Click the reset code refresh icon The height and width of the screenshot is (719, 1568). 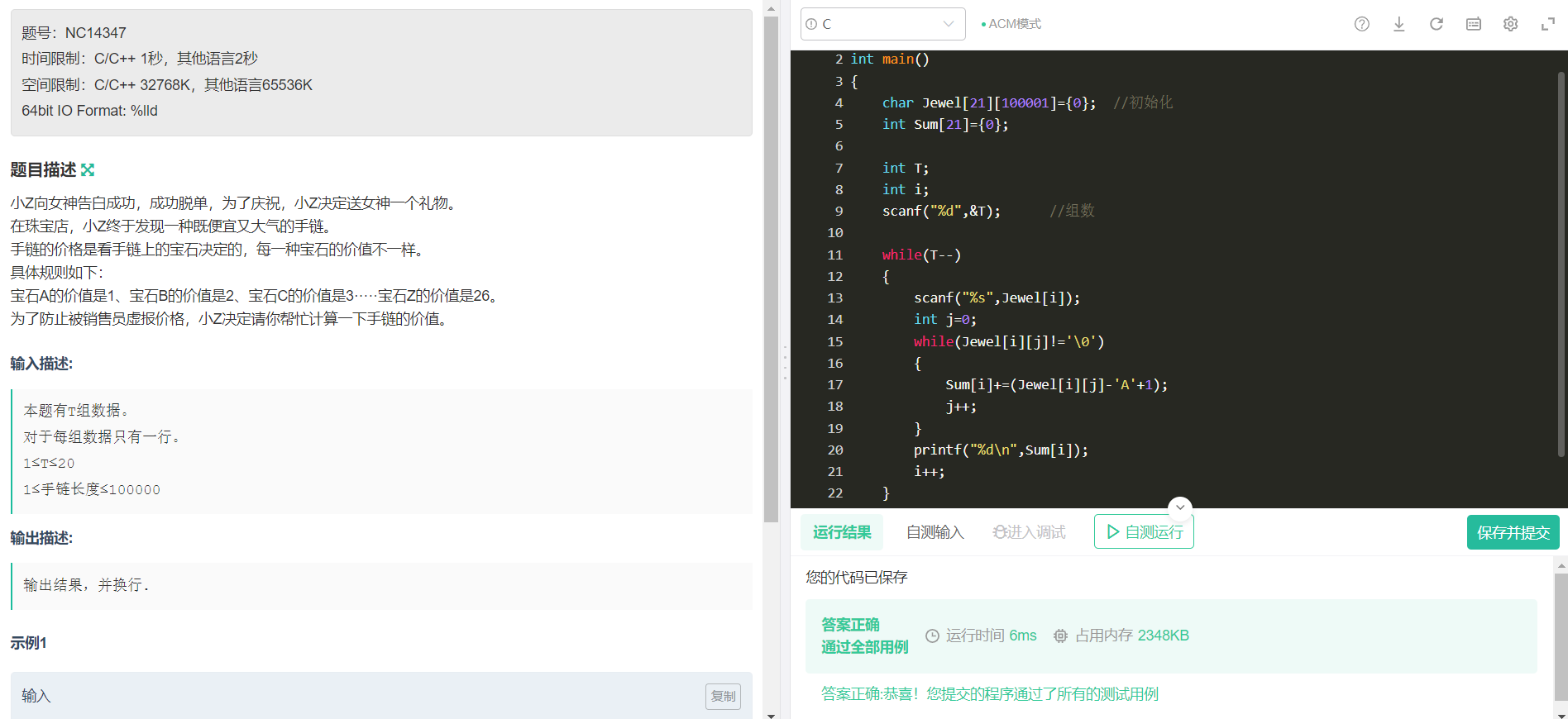point(1436,24)
